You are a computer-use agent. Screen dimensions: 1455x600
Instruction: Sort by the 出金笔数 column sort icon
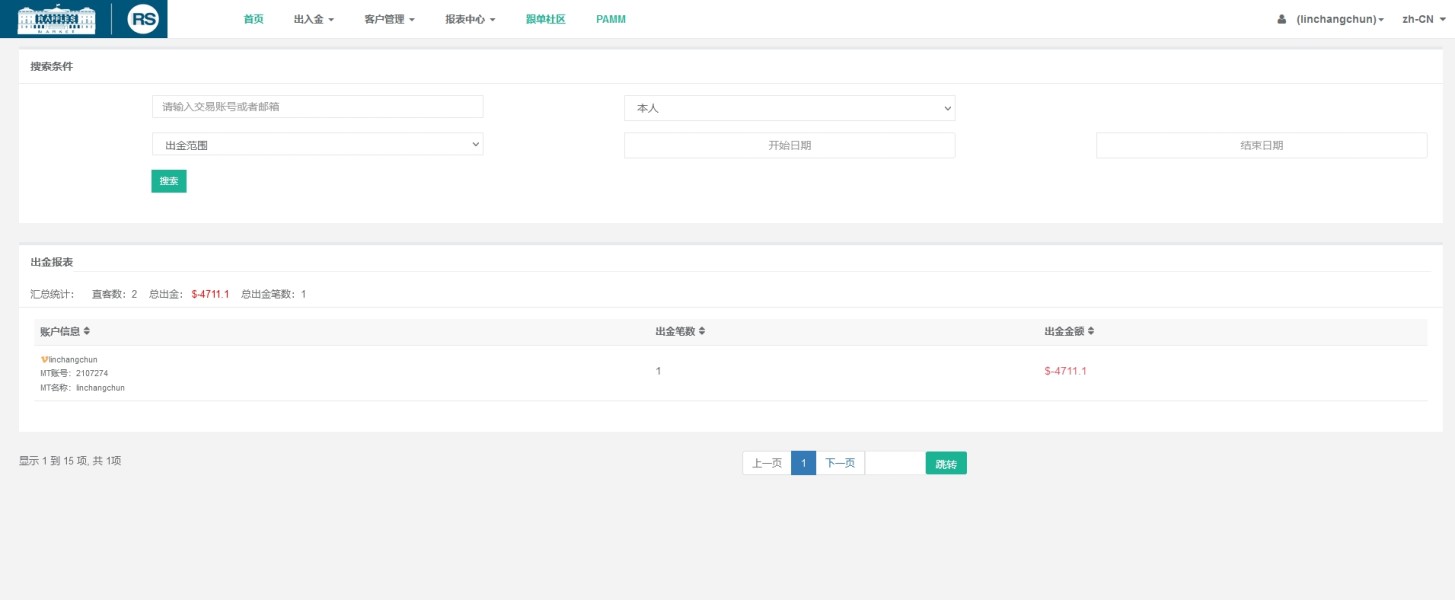(x=702, y=331)
